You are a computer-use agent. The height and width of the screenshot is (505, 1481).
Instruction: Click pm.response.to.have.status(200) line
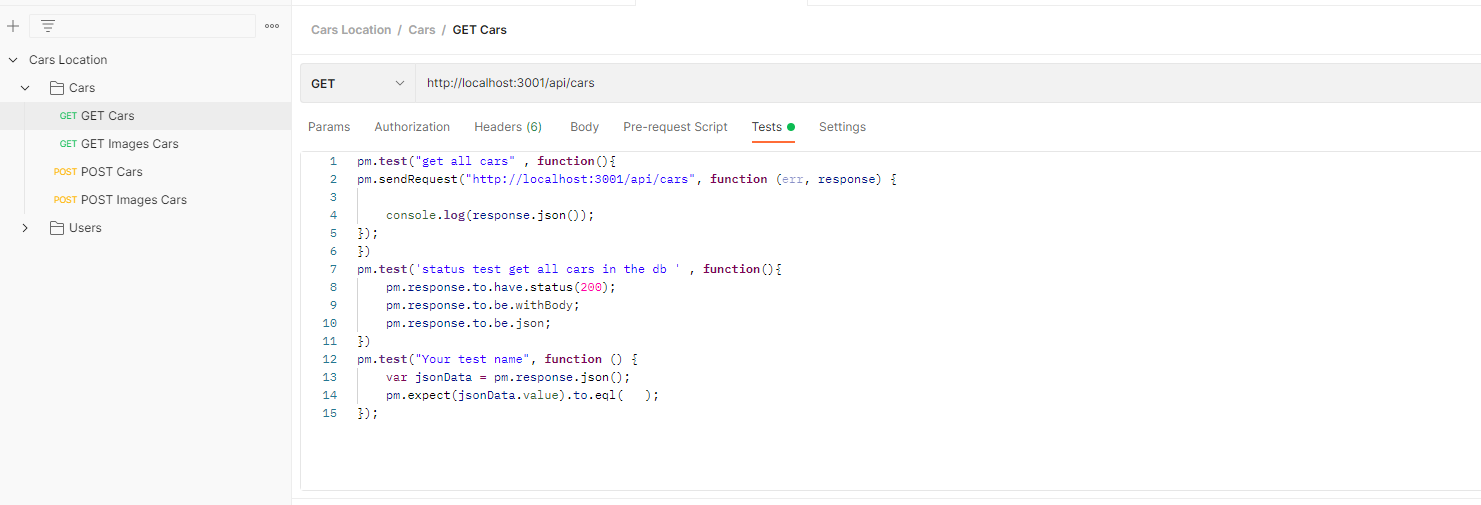tap(501, 287)
